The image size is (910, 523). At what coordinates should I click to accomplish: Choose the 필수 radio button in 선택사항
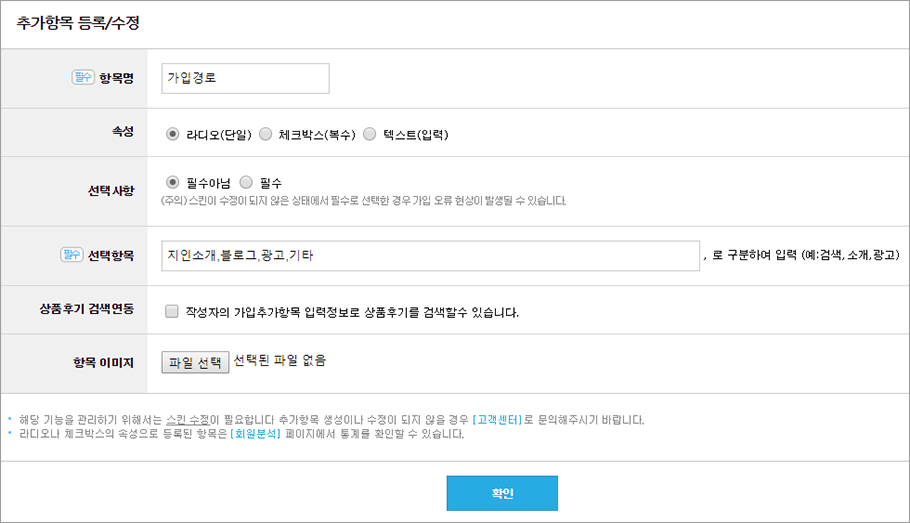[x=246, y=182]
